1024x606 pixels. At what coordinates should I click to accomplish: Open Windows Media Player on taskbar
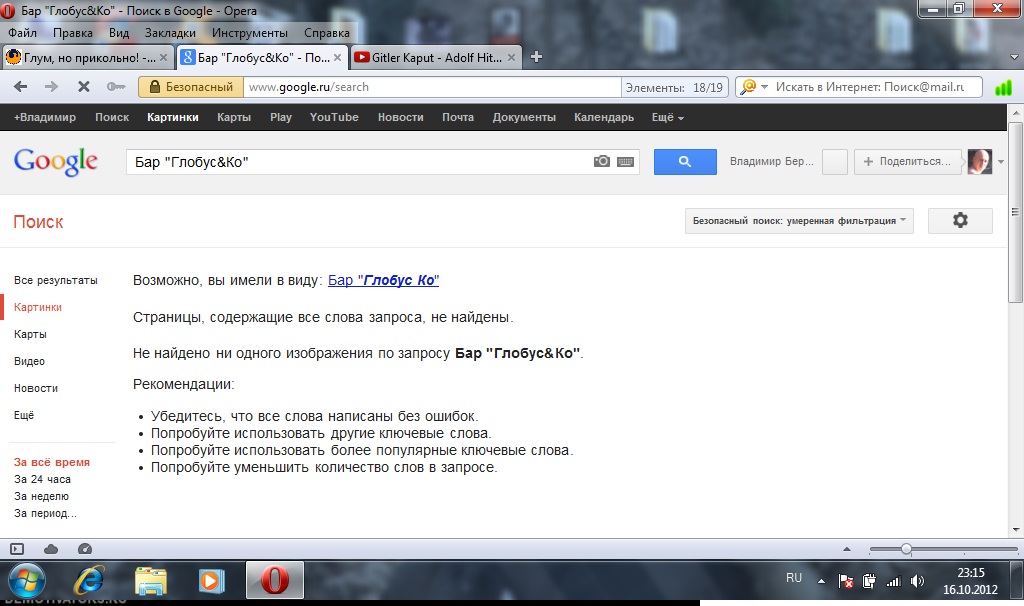point(211,581)
